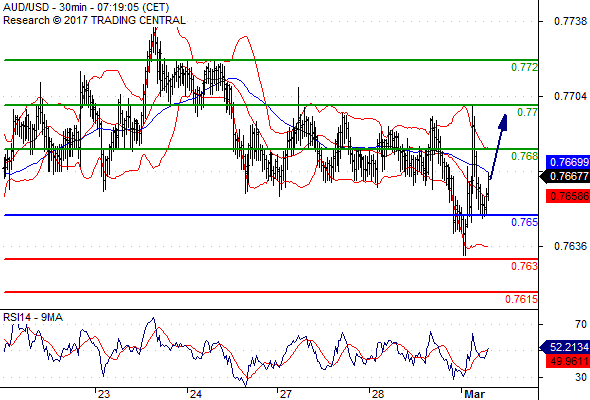Click the AUD/USD 30min chart title
590x400 pixels.
(x=86, y=7)
